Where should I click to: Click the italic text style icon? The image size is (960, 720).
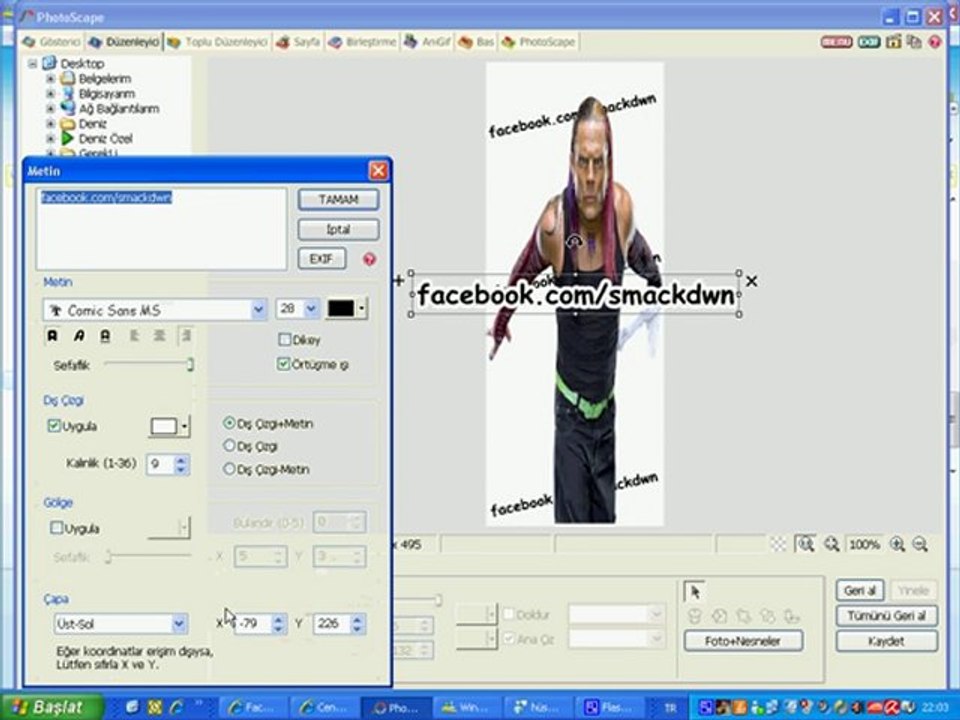[x=79, y=336]
